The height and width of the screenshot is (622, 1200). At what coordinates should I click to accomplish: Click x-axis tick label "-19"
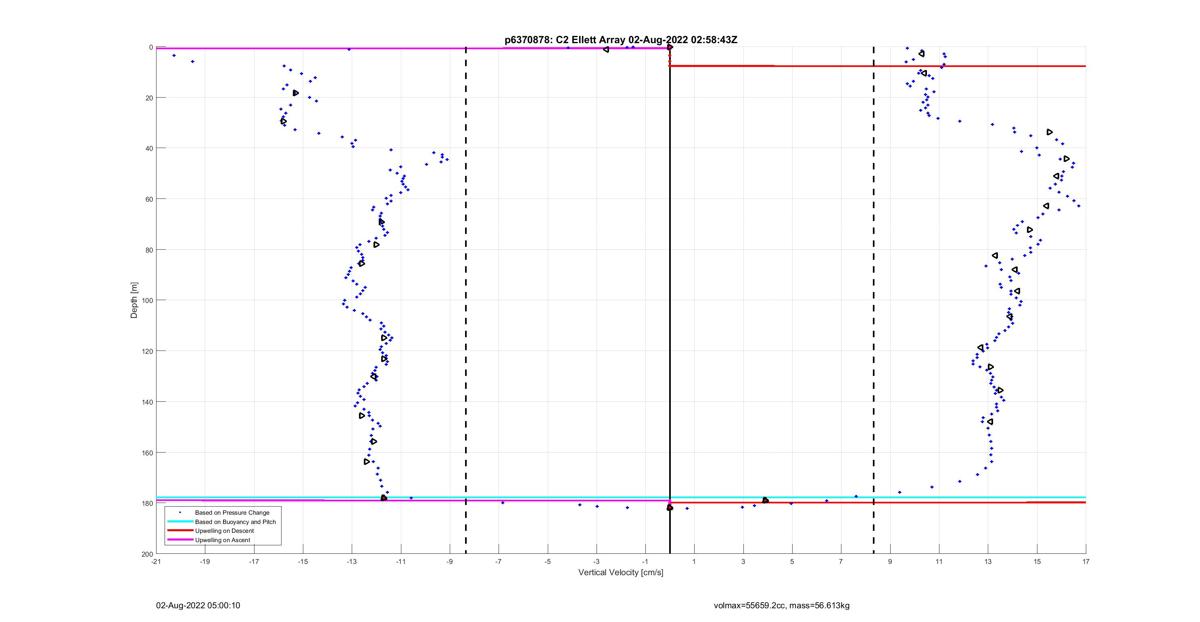205,561
